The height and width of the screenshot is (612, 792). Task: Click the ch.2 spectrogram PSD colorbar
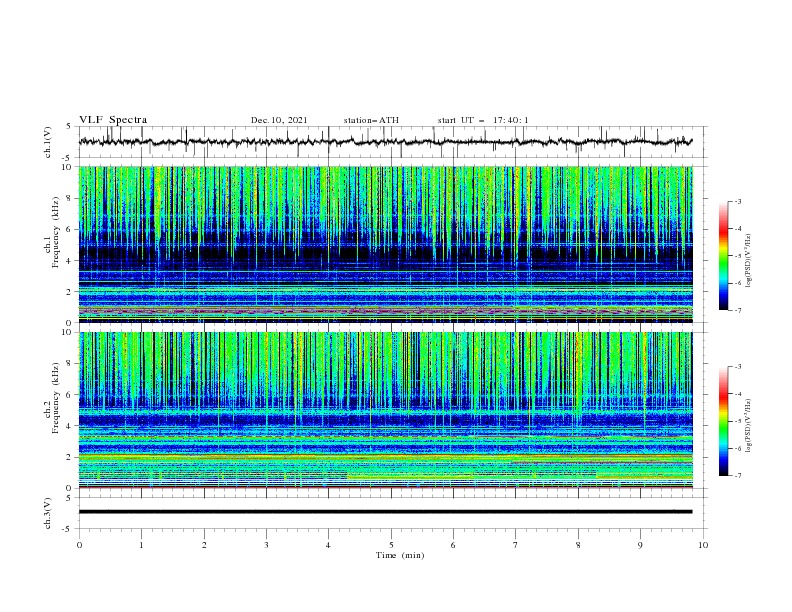pyautogui.click(x=723, y=421)
